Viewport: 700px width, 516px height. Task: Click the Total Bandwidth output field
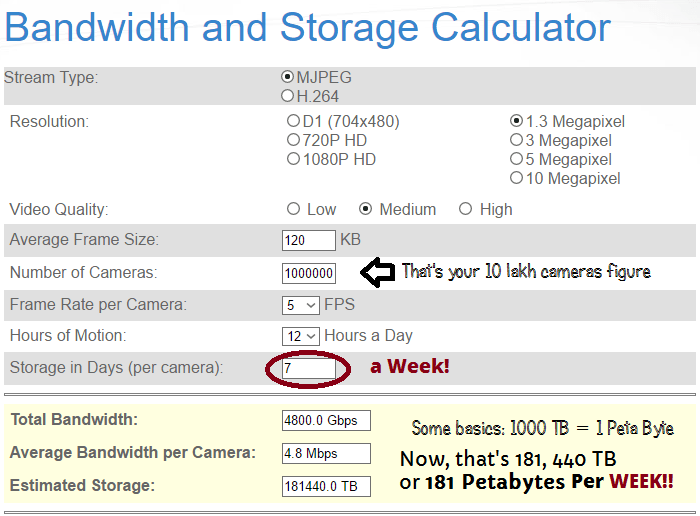326,420
